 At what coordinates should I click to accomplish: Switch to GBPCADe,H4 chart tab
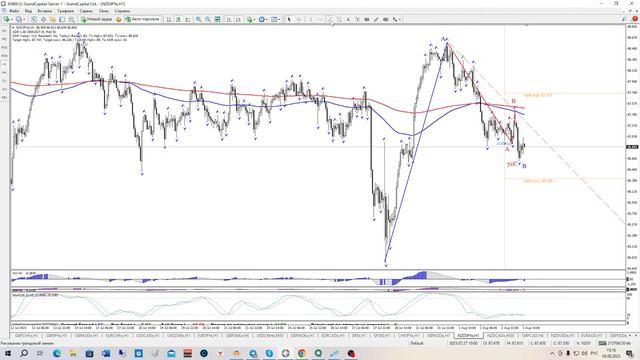pos(533,335)
